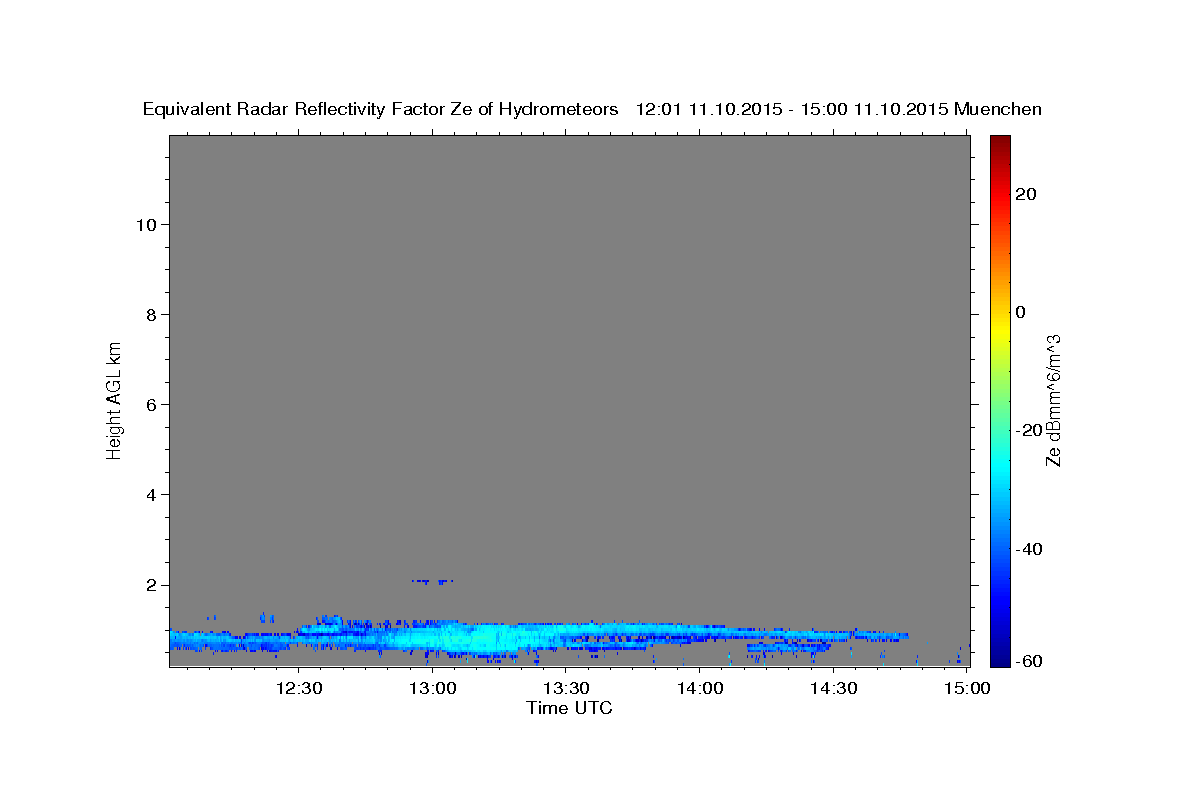This screenshot has width=1200, height=800.
Task: Click the height tick label 6
Action: (150, 404)
